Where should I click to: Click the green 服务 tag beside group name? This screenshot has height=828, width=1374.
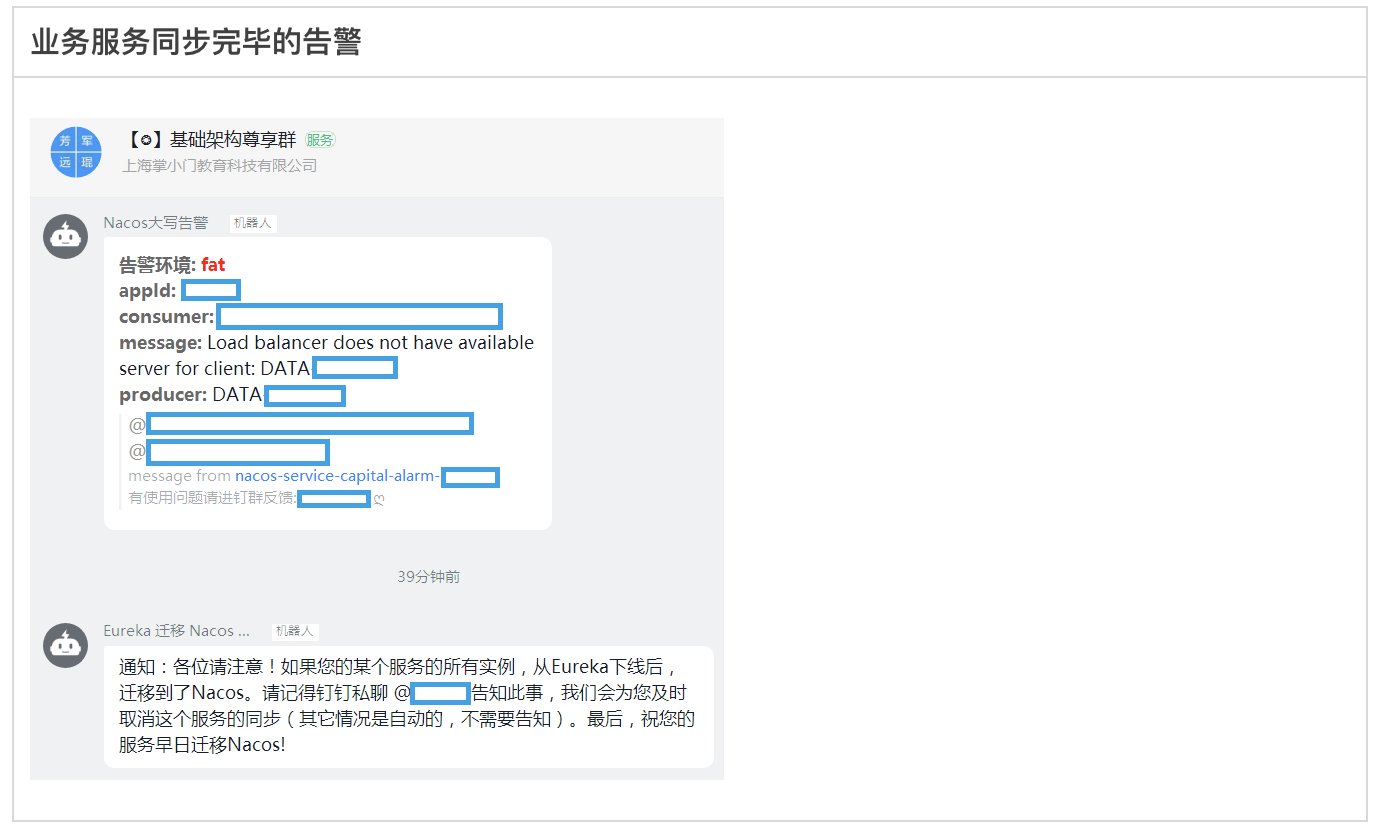[x=320, y=140]
